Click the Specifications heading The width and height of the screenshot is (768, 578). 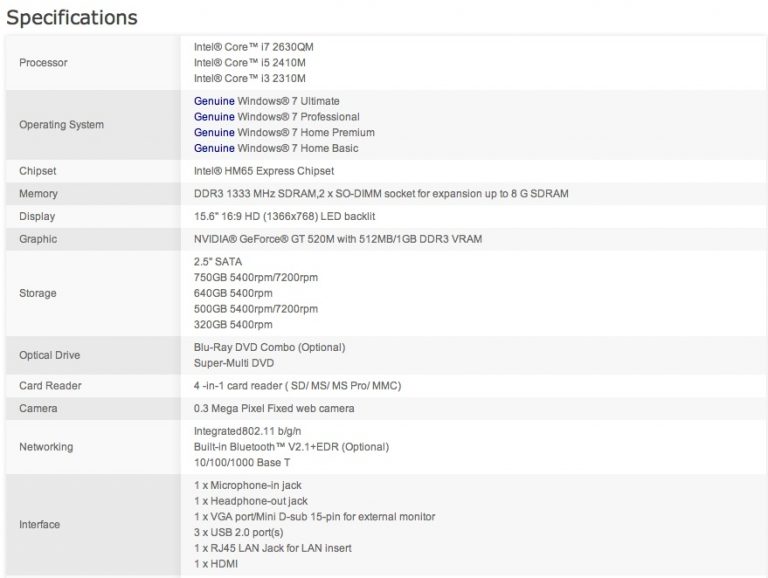coord(72,18)
